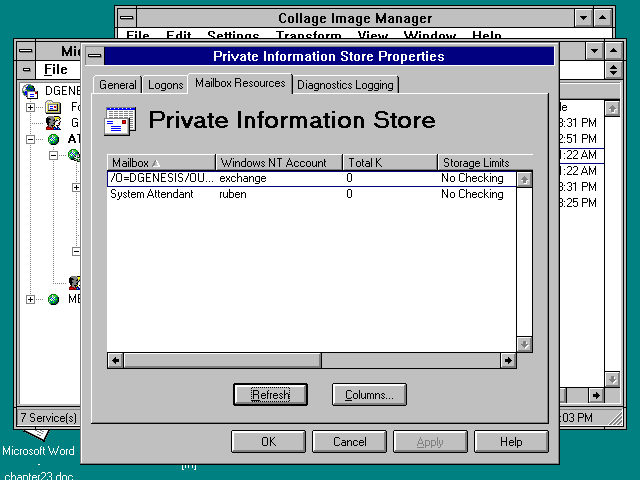Click the Total K column header
This screenshot has height=480, width=640.
pos(390,162)
